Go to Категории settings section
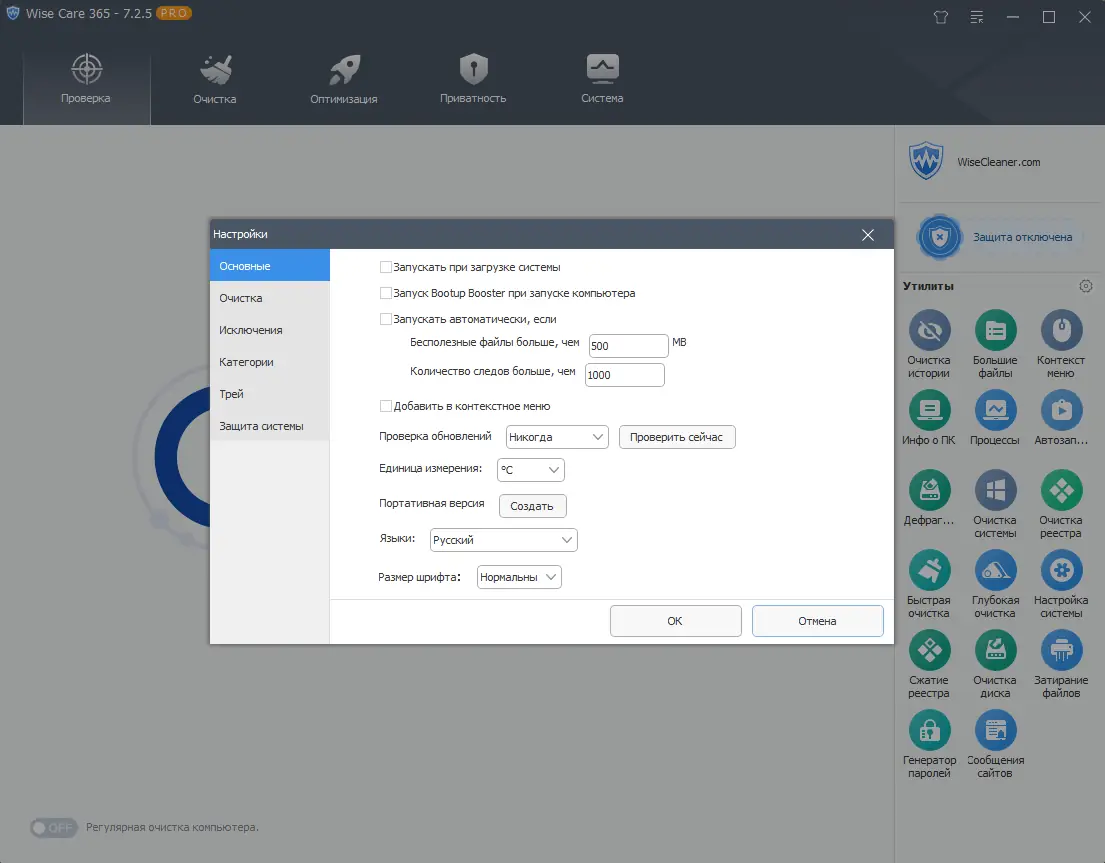This screenshot has width=1105, height=863. click(270, 362)
